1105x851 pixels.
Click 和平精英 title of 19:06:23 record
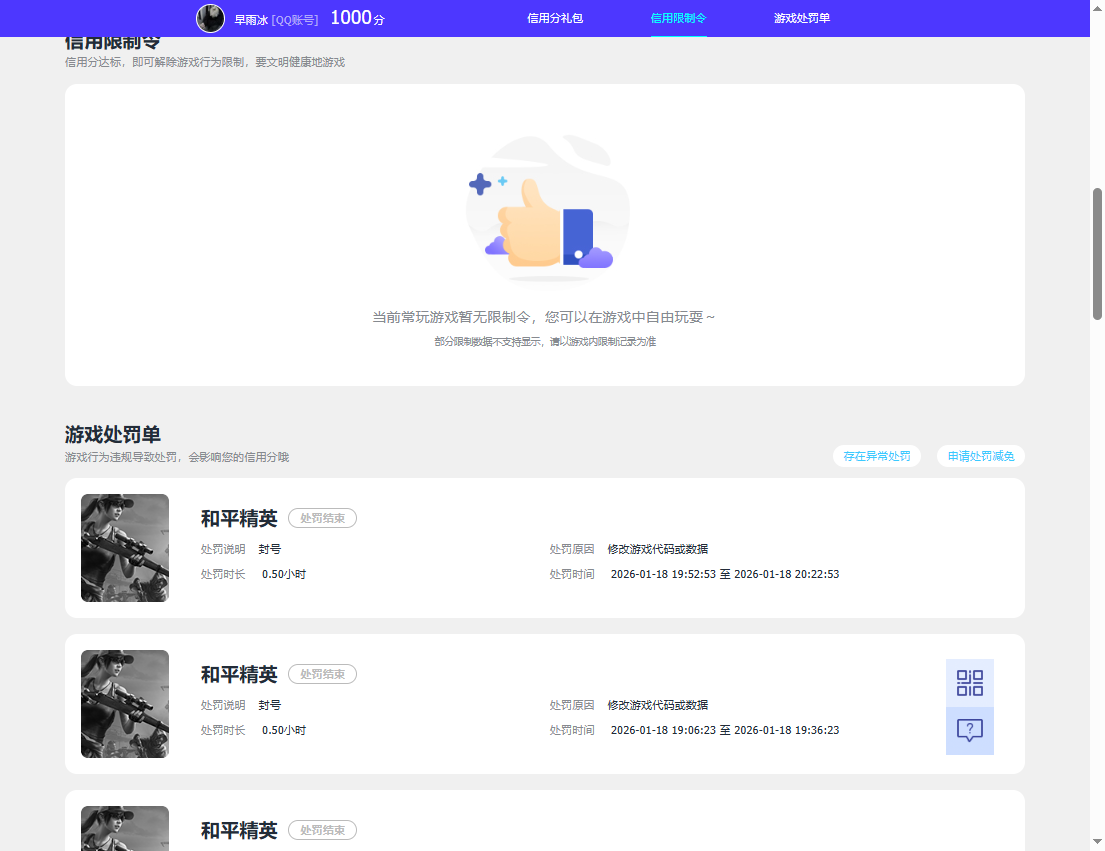point(239,675)
